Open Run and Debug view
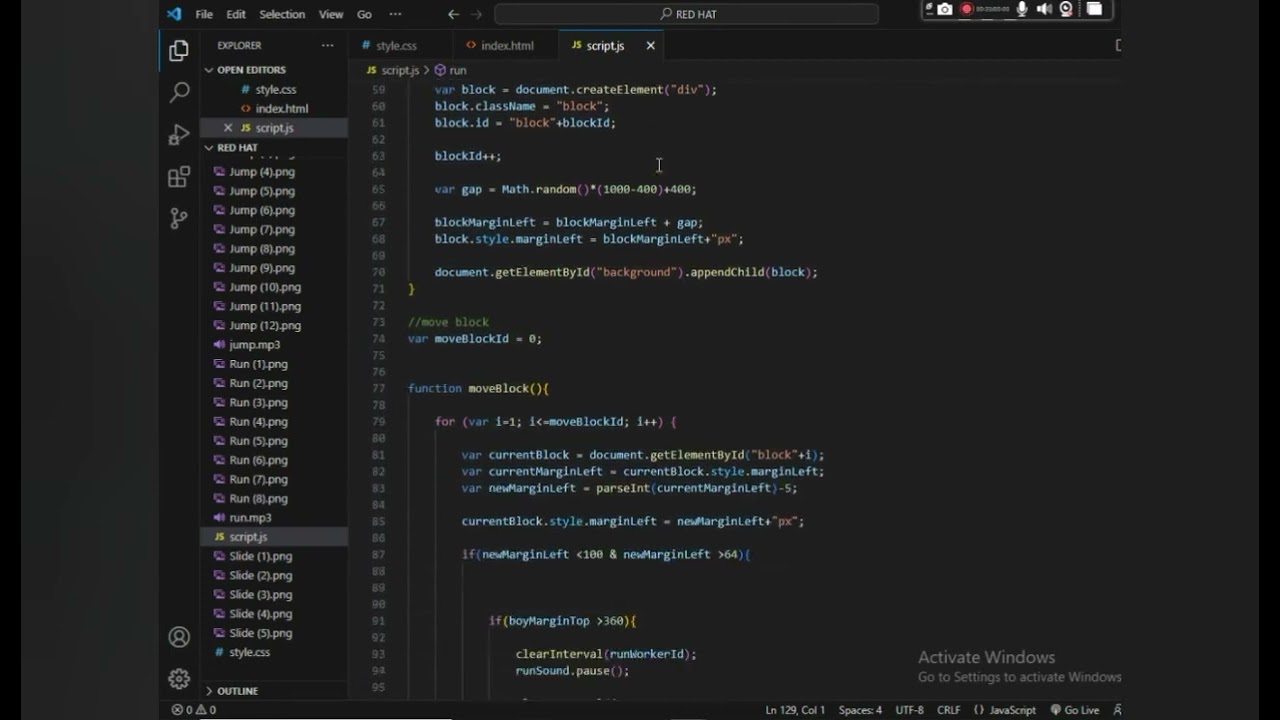The image size is (1280, 720). (x=179, y=134)
